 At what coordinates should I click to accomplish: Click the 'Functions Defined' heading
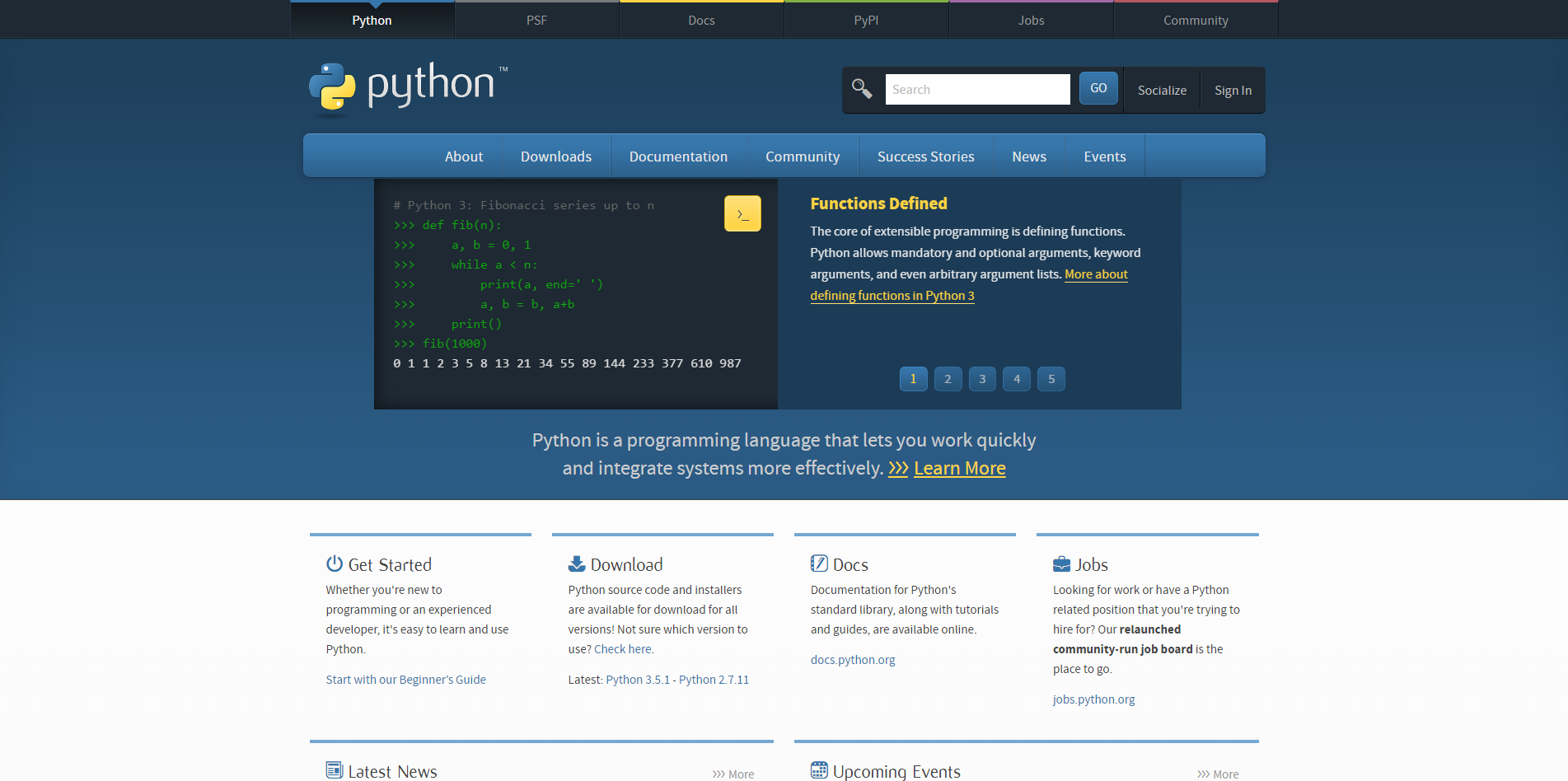pyautogui.click(x=878, y=203)
